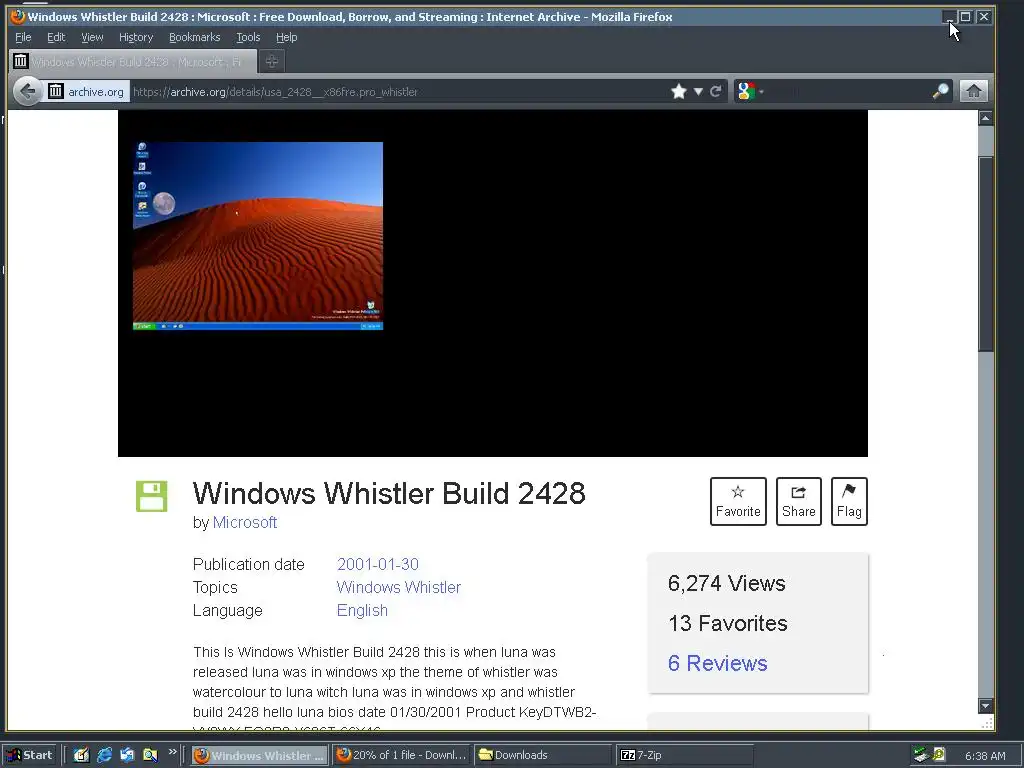The width and height of the screenshot is (1024, 768).
Task: Click the Windows Whistler topic link
Action: [x=398, y=587]
